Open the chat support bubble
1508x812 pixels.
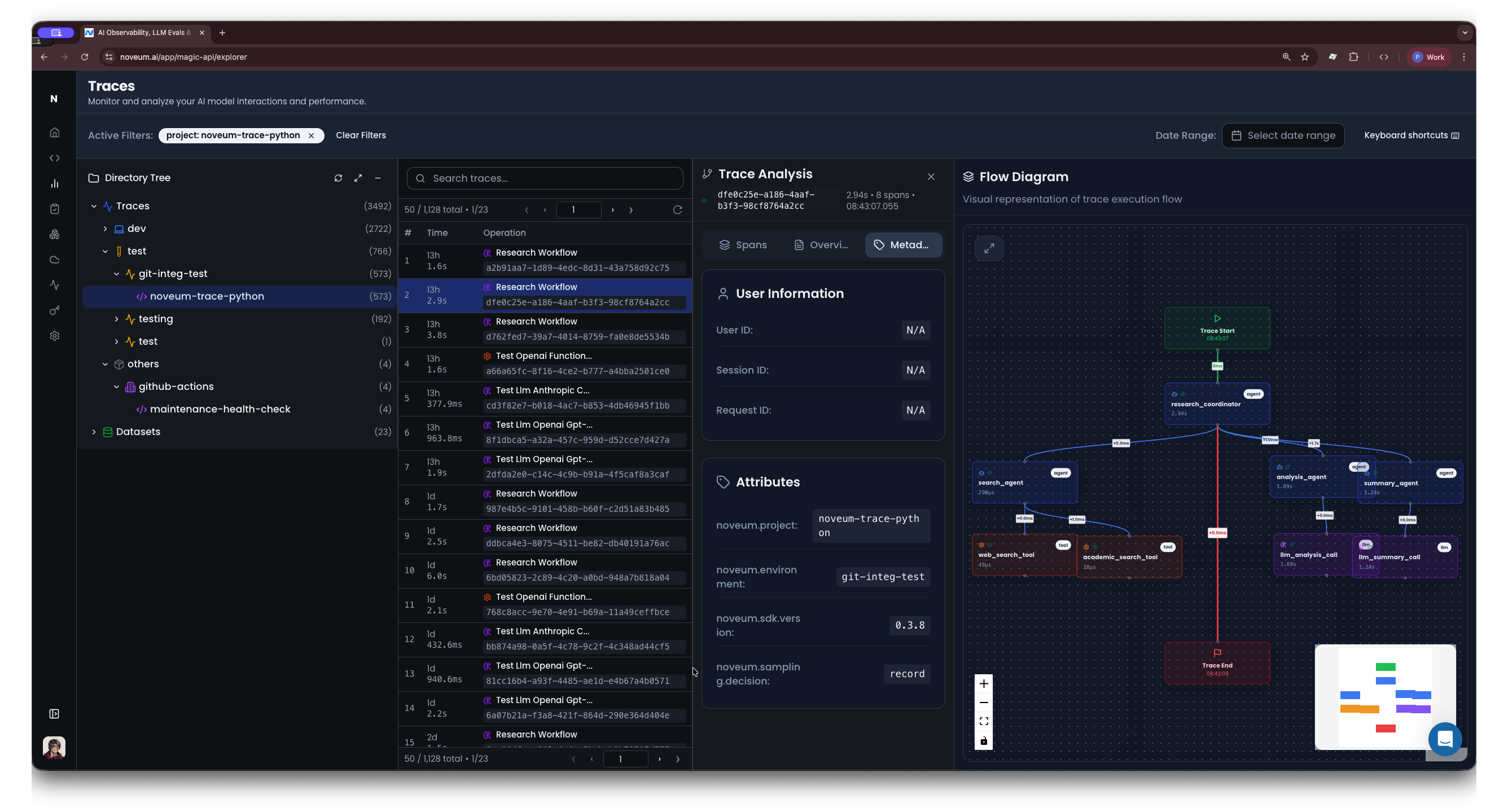point(1444,739)
